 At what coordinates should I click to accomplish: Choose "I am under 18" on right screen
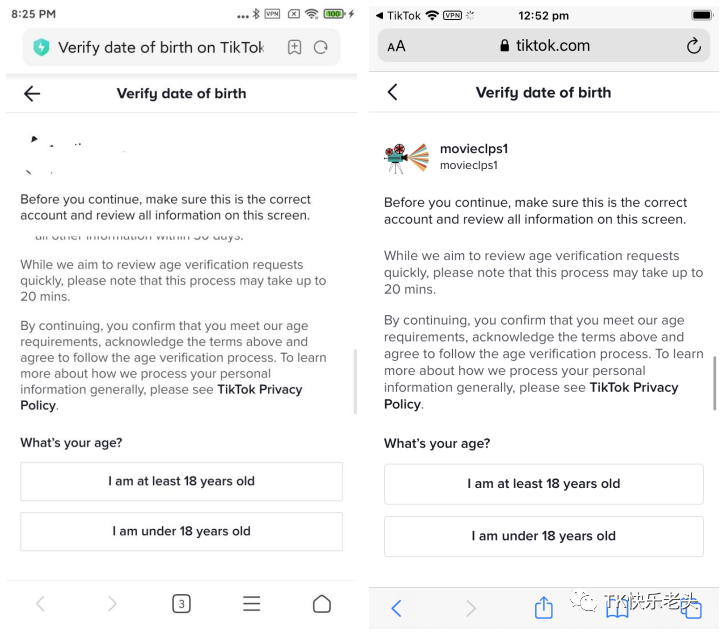pos(543,536)
